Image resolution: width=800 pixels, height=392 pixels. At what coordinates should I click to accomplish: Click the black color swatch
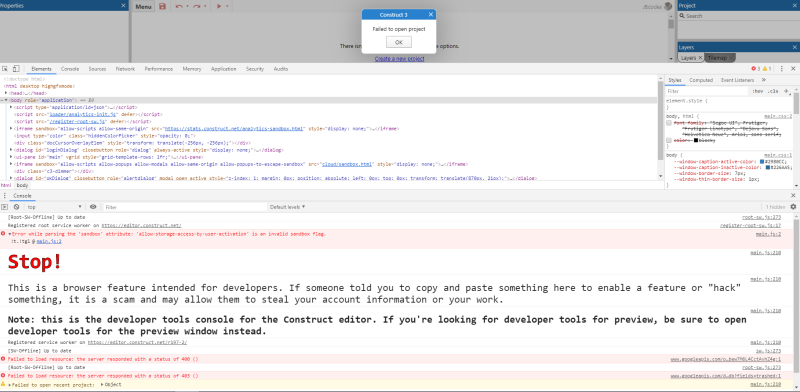pos(695,140)
